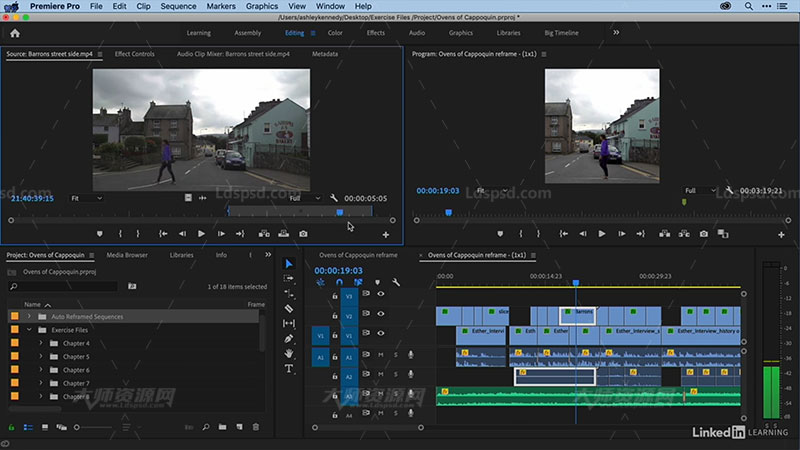Select the Selection tool arrow
The image size is (800, 450).
[x=289, y=264]
